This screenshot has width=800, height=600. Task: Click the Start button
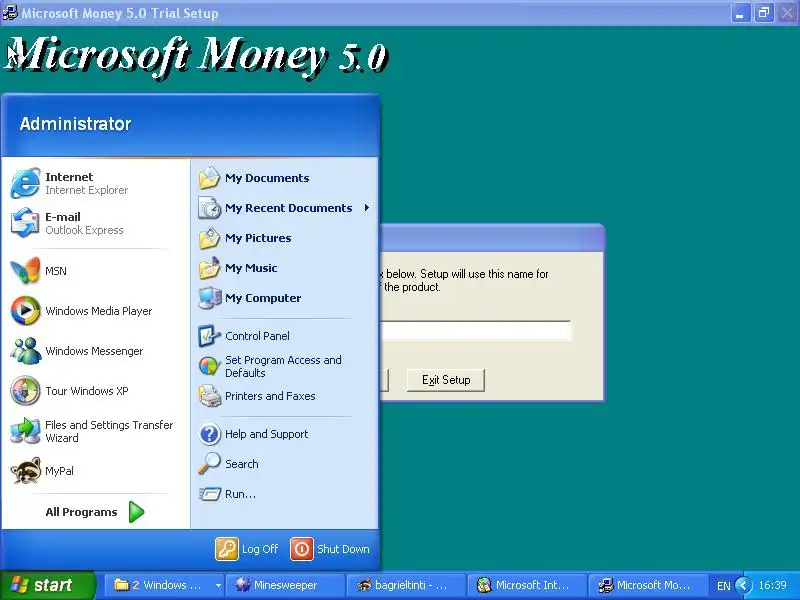click(x=47, y=585)
